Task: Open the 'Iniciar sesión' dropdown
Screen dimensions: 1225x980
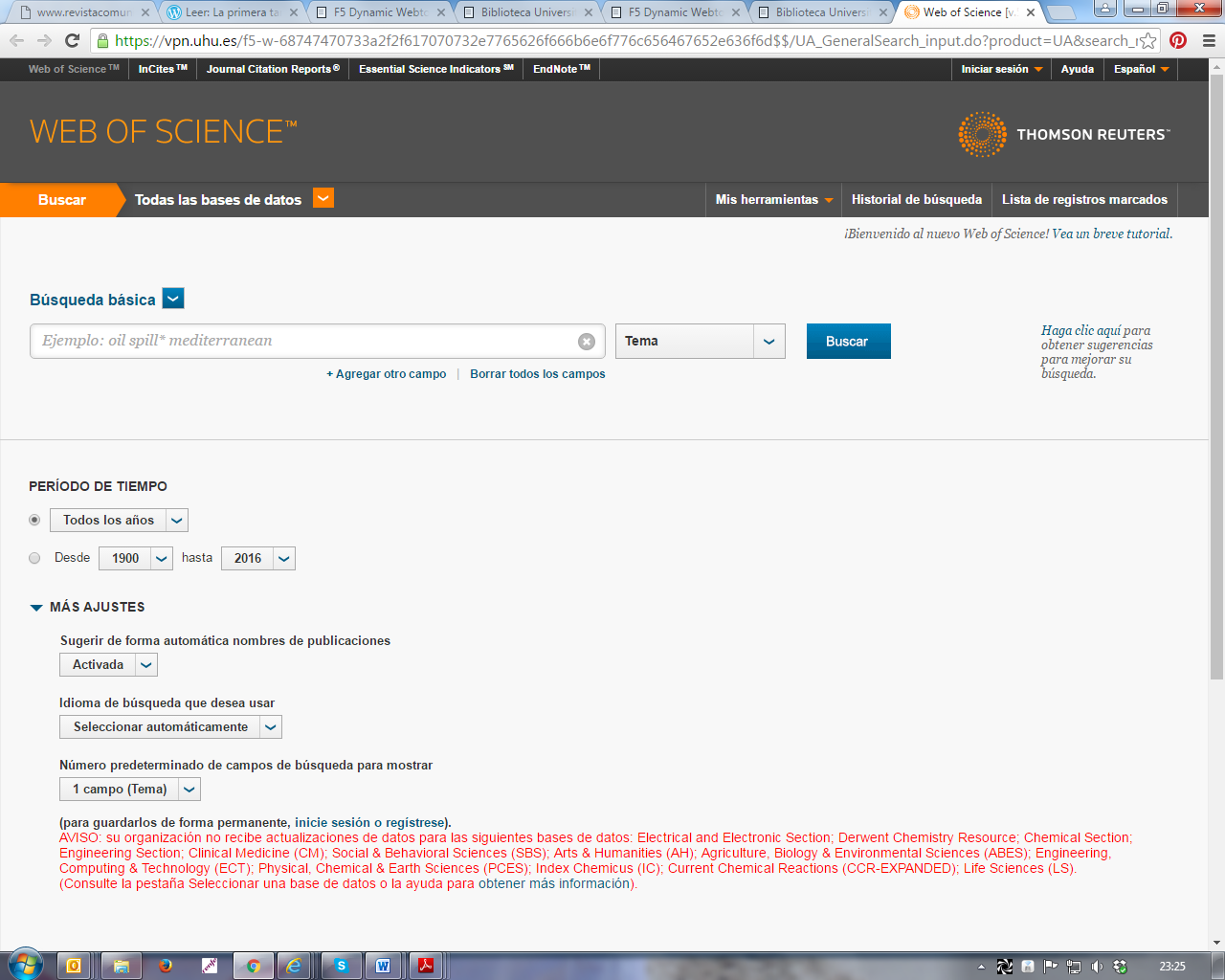Action: tap(1002, 69)
